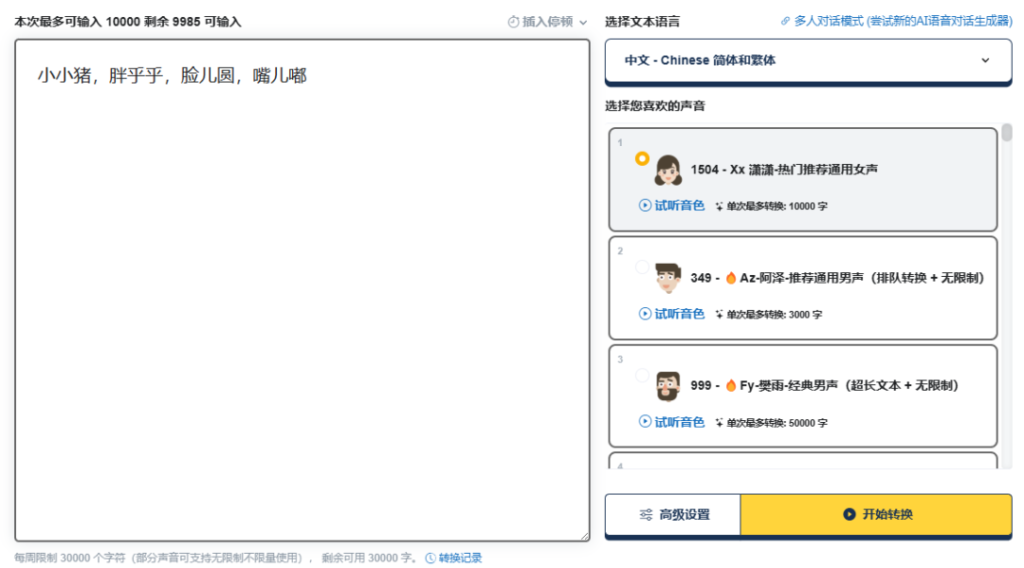Click the bearded avatar of voice 999 樊雨
Screen dimensions: 1024x568
668,387
